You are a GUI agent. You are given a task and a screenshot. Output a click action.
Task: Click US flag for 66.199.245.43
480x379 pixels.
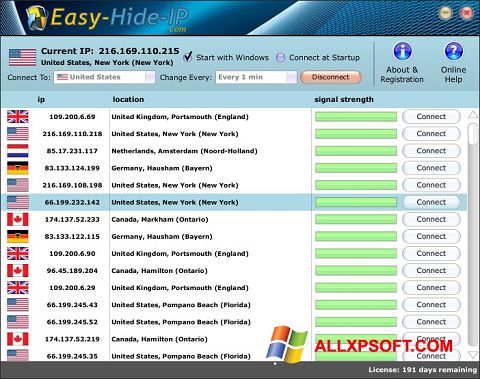pos(18,305)
